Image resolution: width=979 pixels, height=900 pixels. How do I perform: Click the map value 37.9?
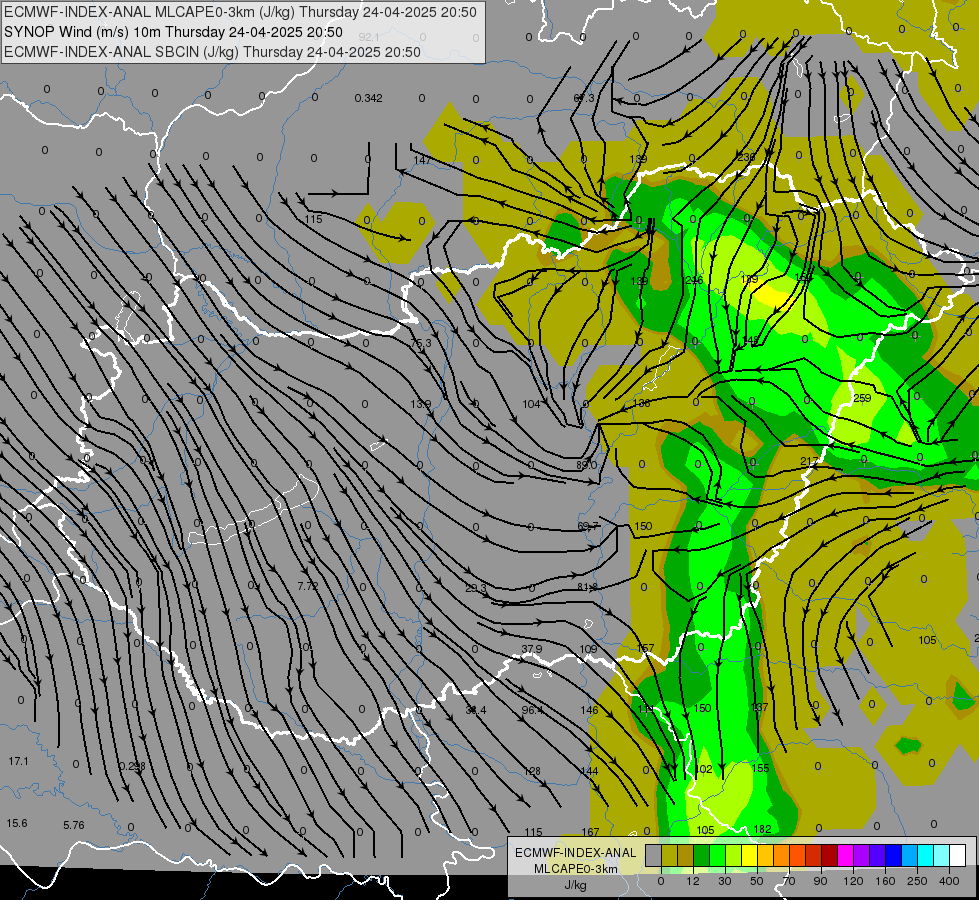(x=531, y=649)
